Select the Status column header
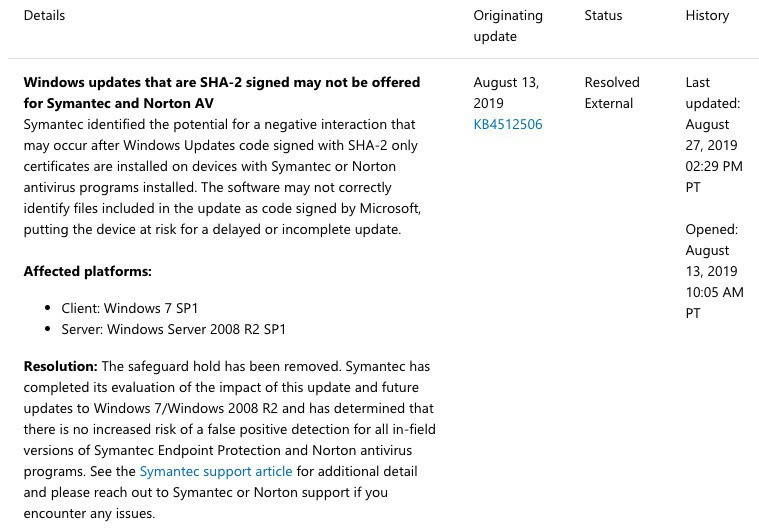 pos(603,15)
